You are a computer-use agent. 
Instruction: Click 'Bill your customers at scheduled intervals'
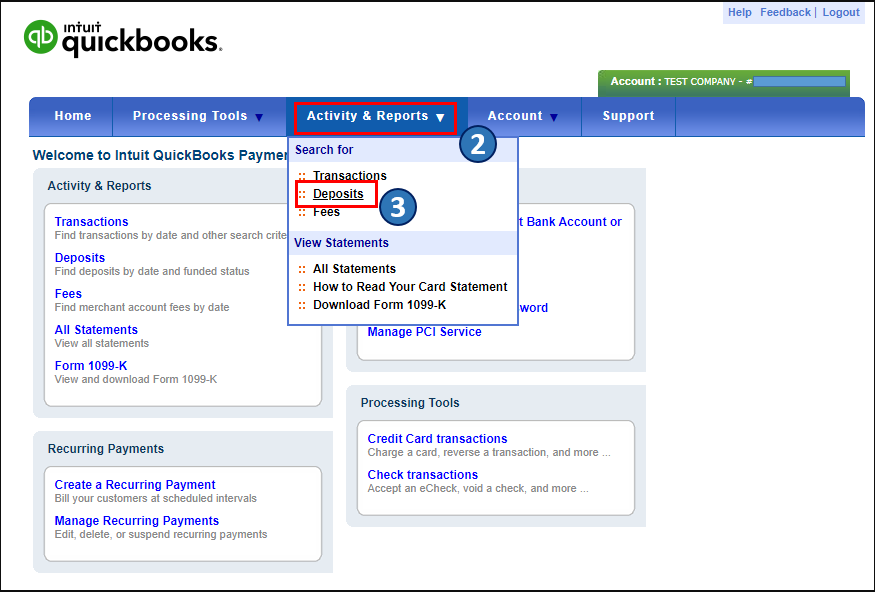point(156,498)
